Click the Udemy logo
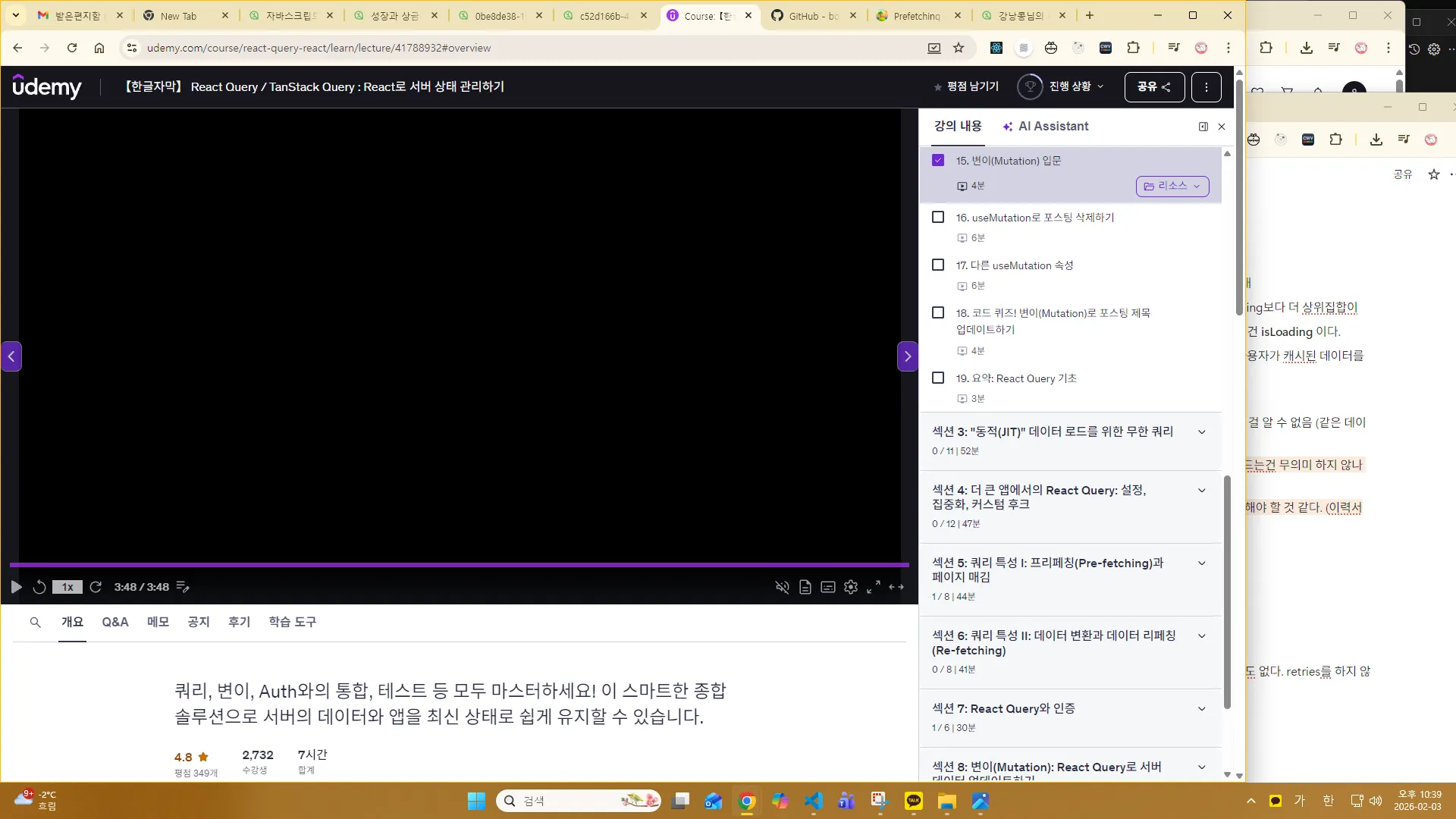1456x819 pixels. point(48,86)
